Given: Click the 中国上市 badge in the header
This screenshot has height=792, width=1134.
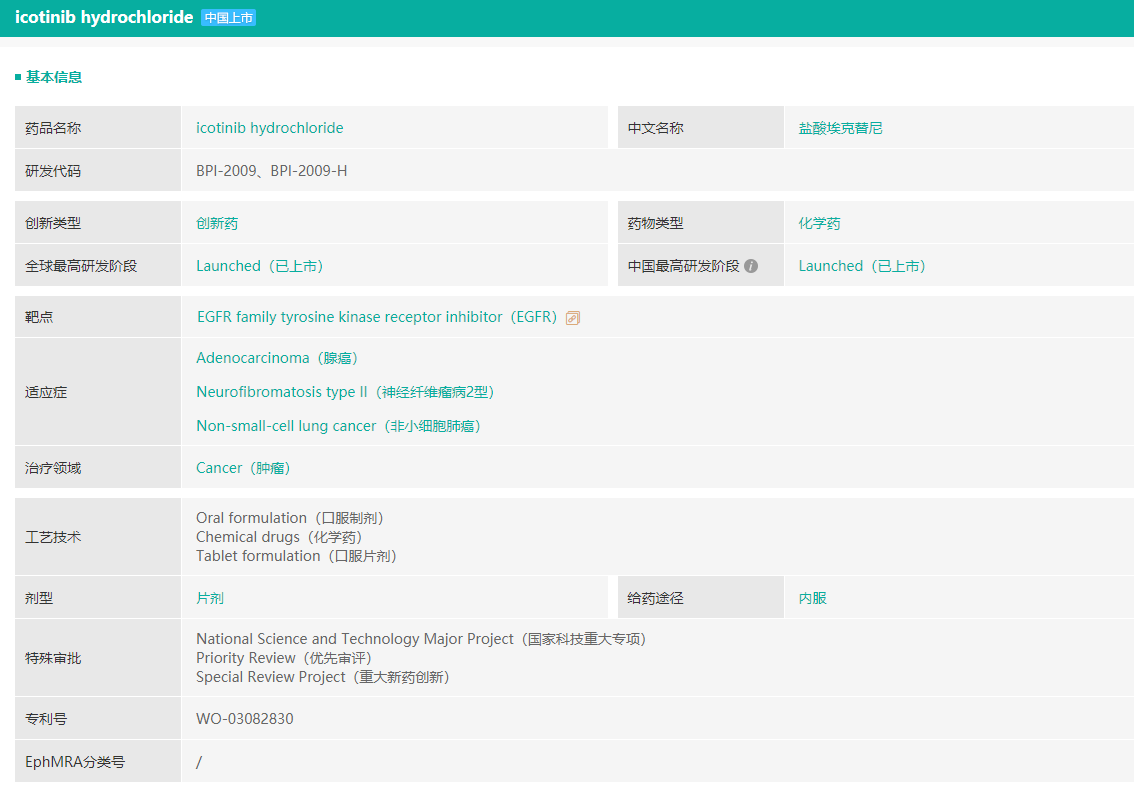Looking at the screenshot, I should pos(228,18).
